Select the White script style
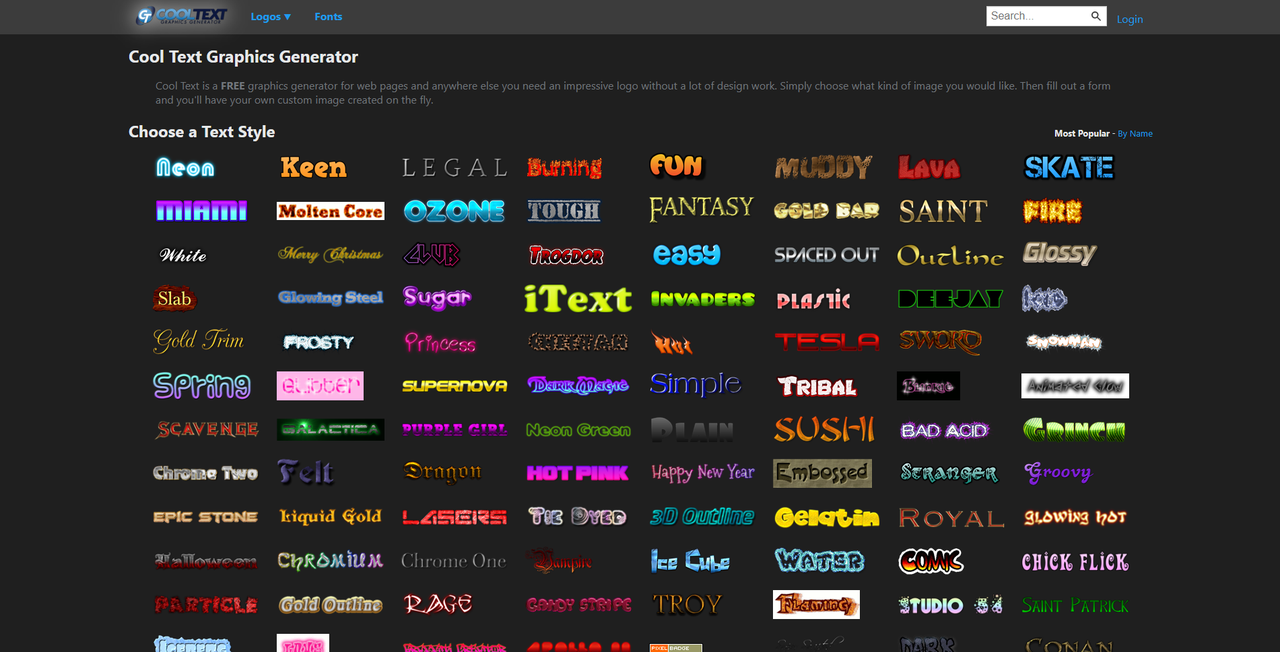Viewport: 1280px width, 652px height. [183, 255]
